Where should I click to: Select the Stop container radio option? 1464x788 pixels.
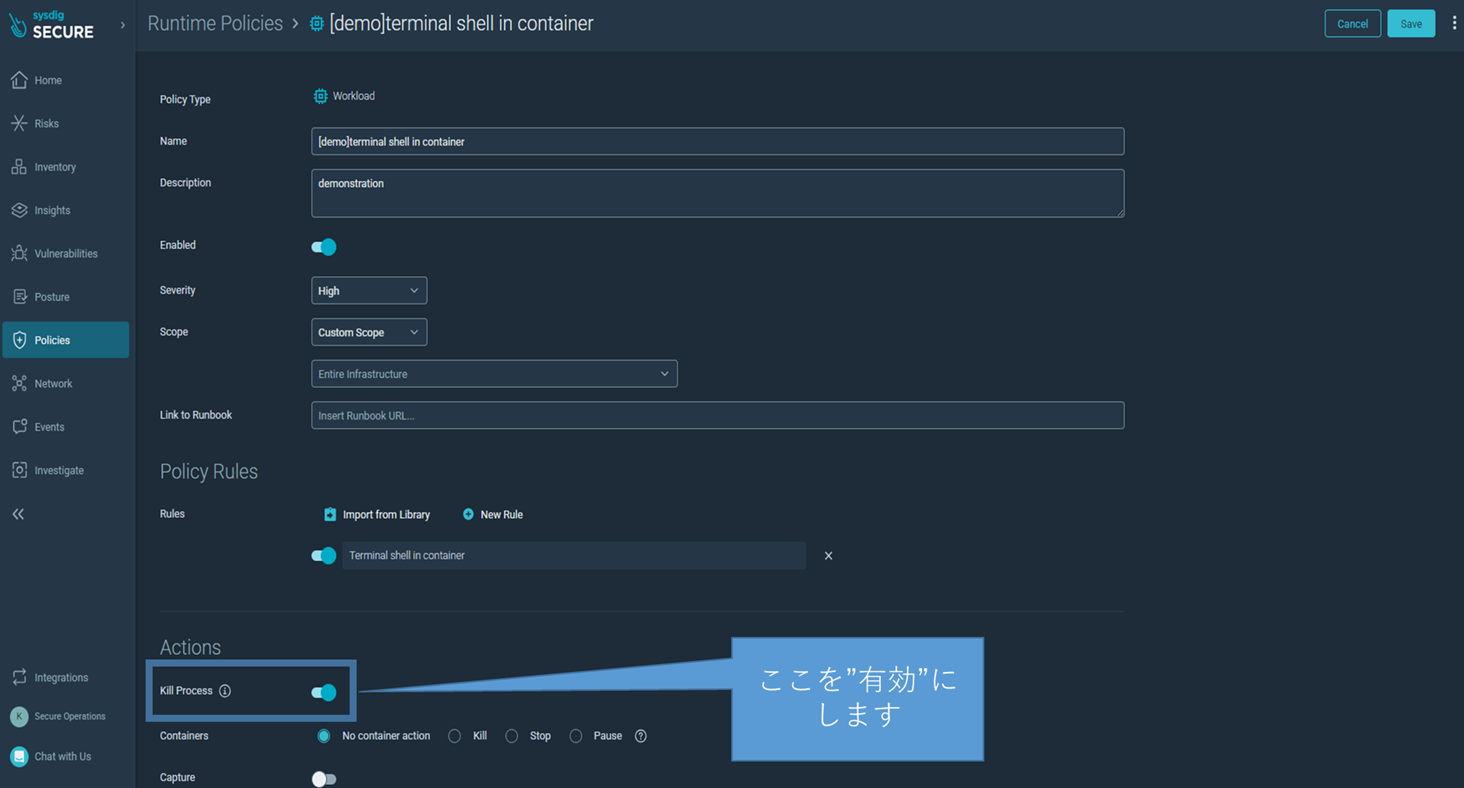(x=512, y=736)
